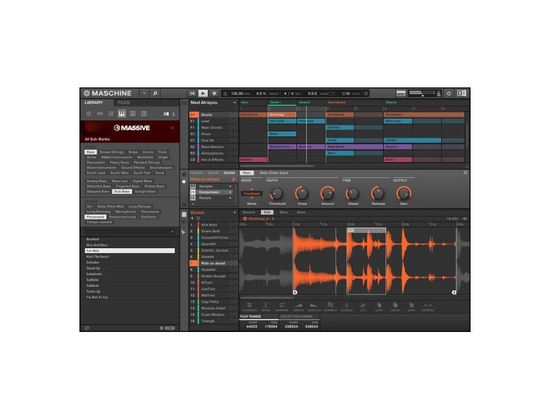
Task: Switch to the LIBRARY tab
Action: pos(94,102)
